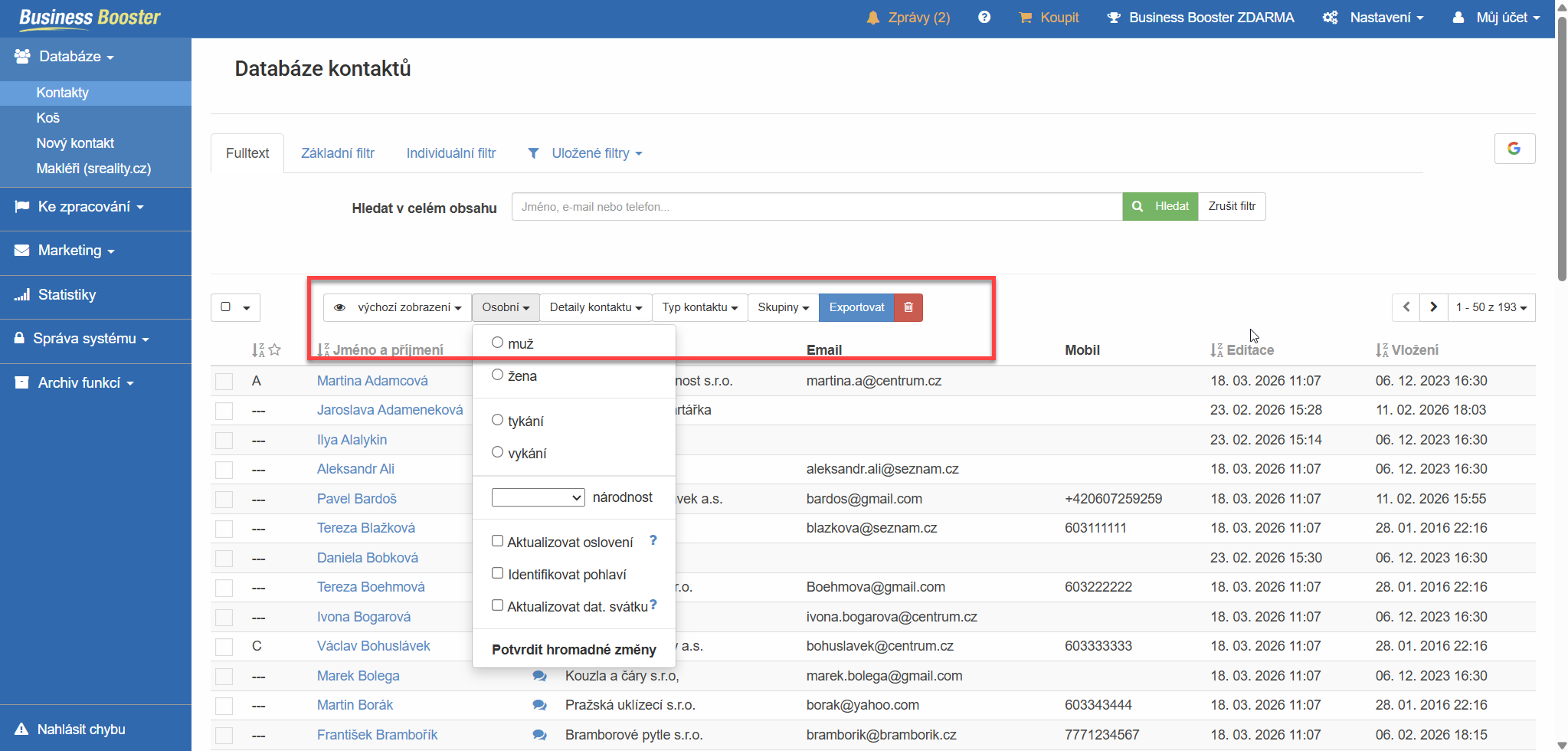Click help icon next to Aktualizovat oslovení
This screenshot has height=751, width=1568.
(653, 540)
